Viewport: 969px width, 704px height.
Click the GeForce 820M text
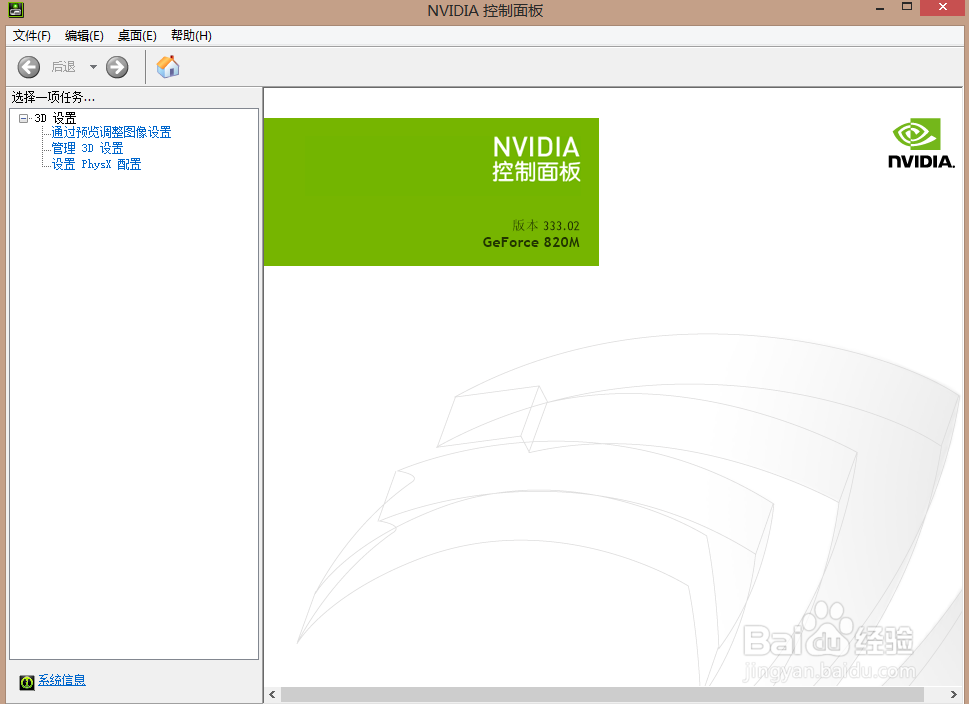tap(531, 242)
